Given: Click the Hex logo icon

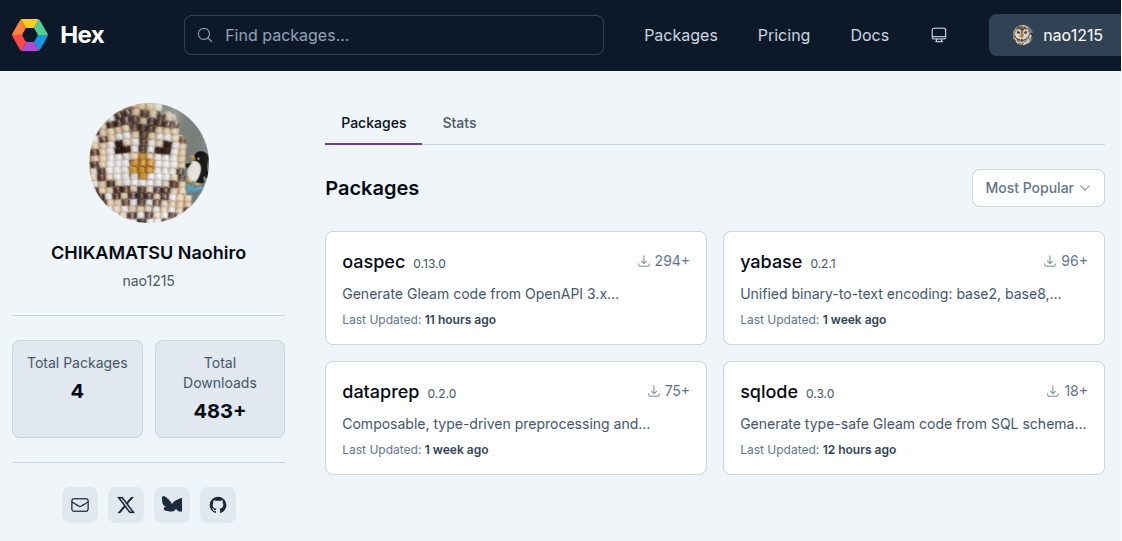Looking at the screenshot, I should click(x=30, y=35).
